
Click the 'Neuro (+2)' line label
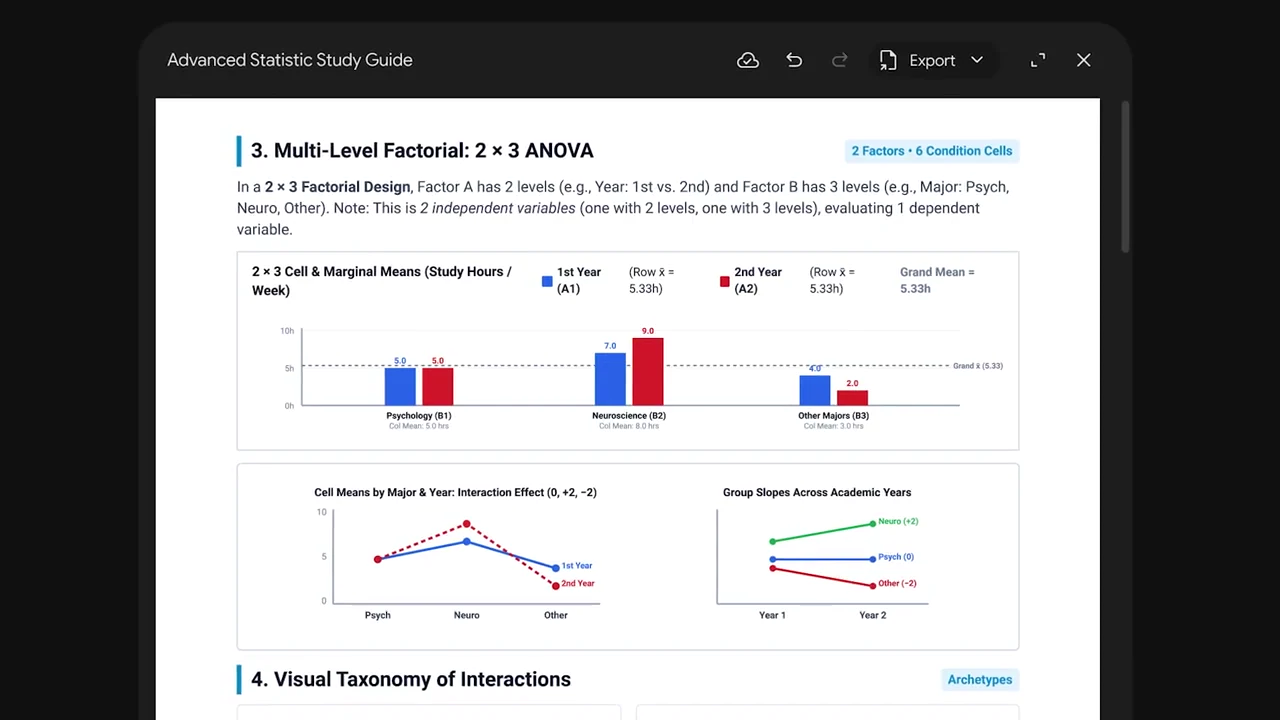pos(898,521)
